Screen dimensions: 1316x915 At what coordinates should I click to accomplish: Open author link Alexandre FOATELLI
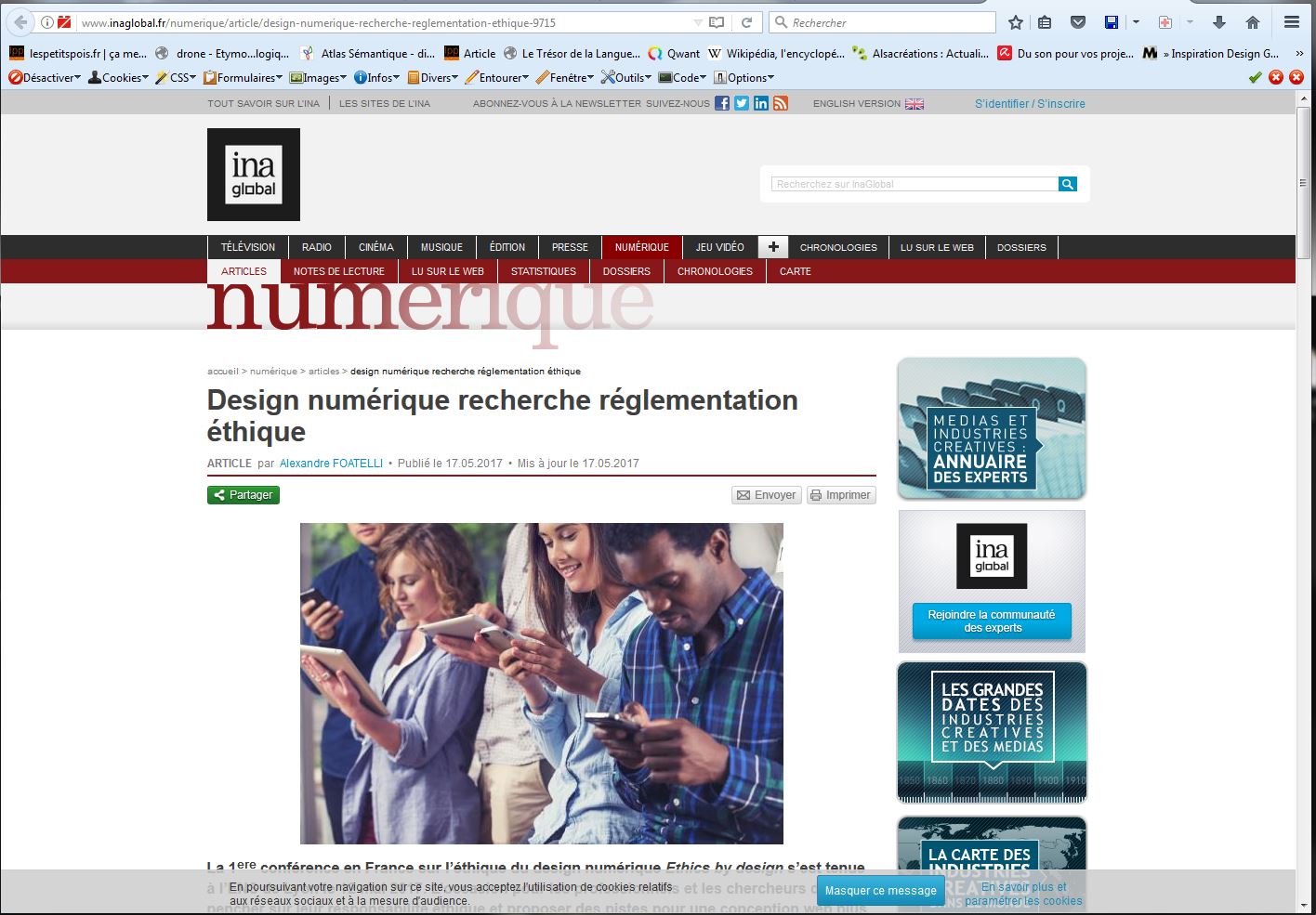(331, 464)
